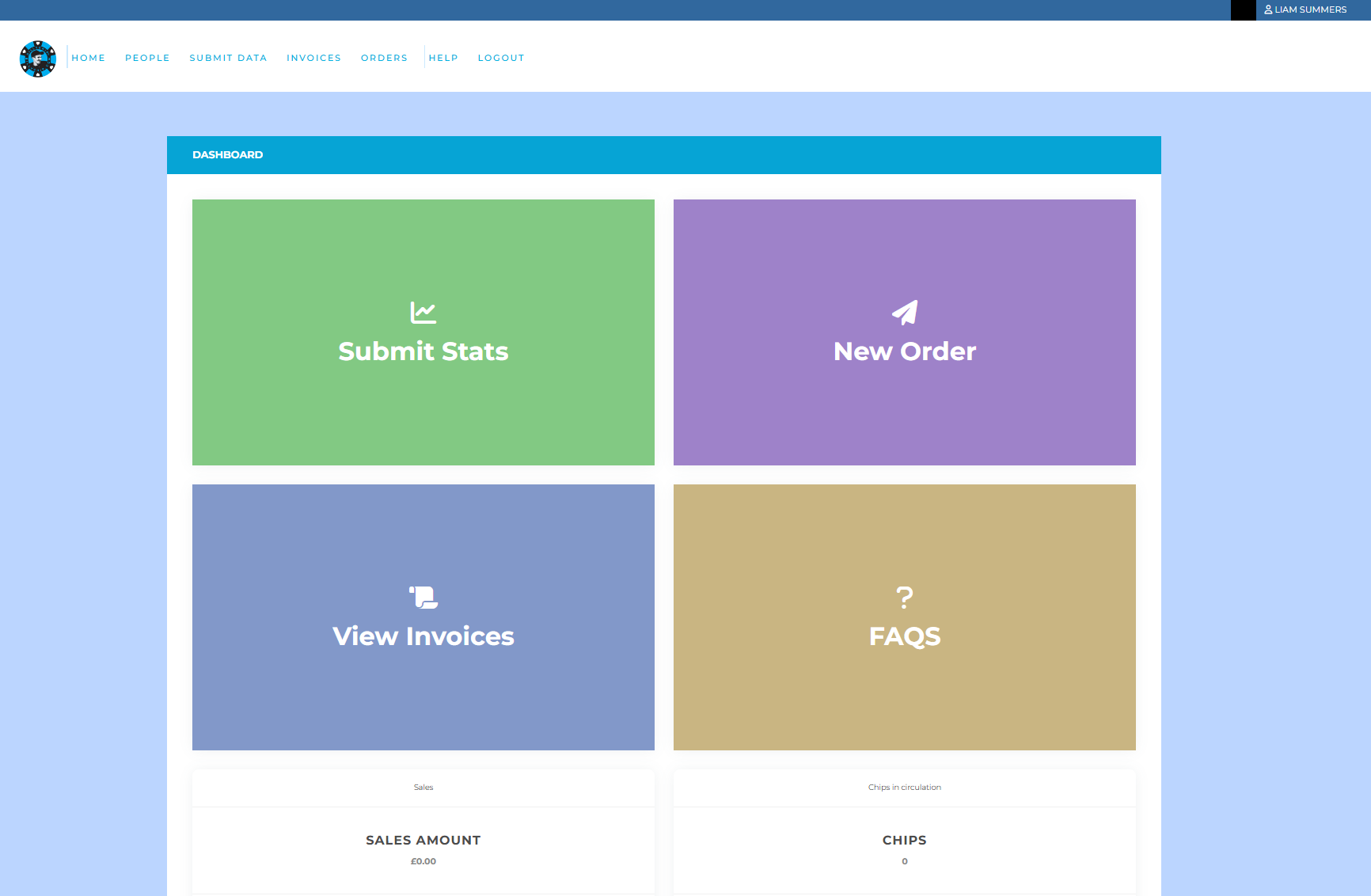Click the Chips in circulation card header
Image resolution: width=1371 pixels, height=896 pixels.
click(x=905, y=788)
